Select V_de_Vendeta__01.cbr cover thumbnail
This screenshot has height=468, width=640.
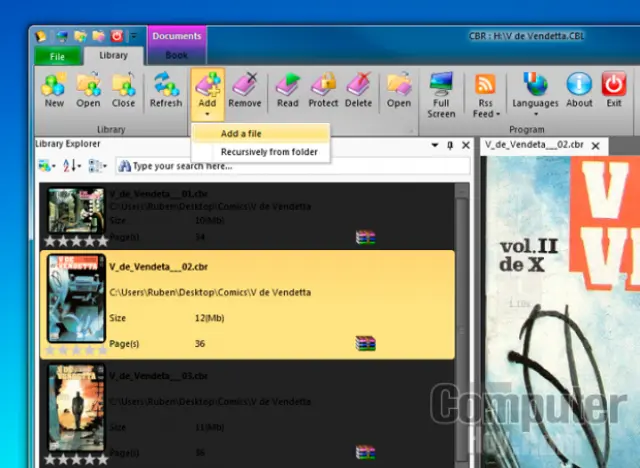[76, 211]
